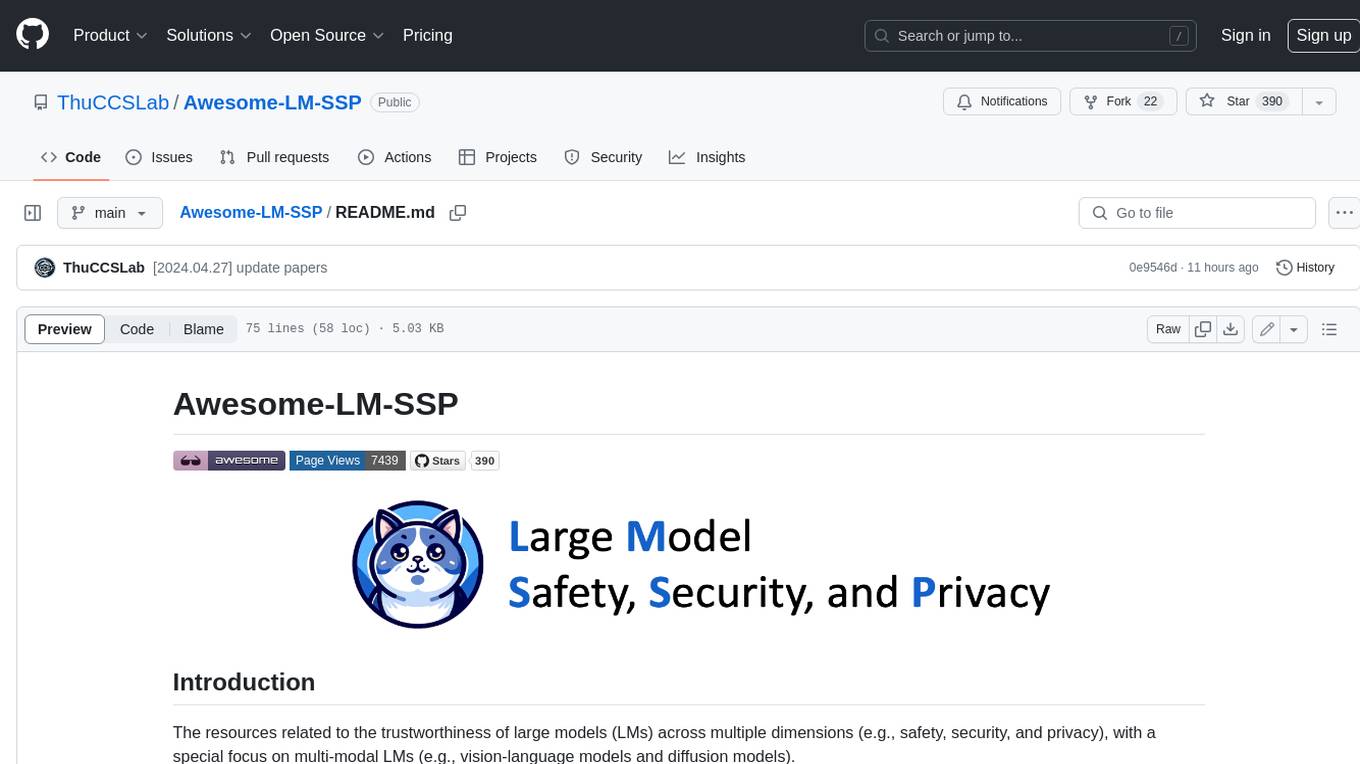
Task: Open the Raw file view
Action: coord(1168,329)
